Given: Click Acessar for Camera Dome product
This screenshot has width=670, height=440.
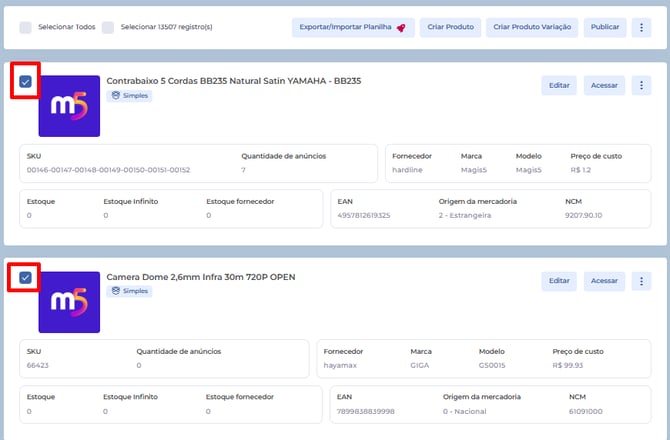Looking at the screenshot, I should (x=604, y=281).
